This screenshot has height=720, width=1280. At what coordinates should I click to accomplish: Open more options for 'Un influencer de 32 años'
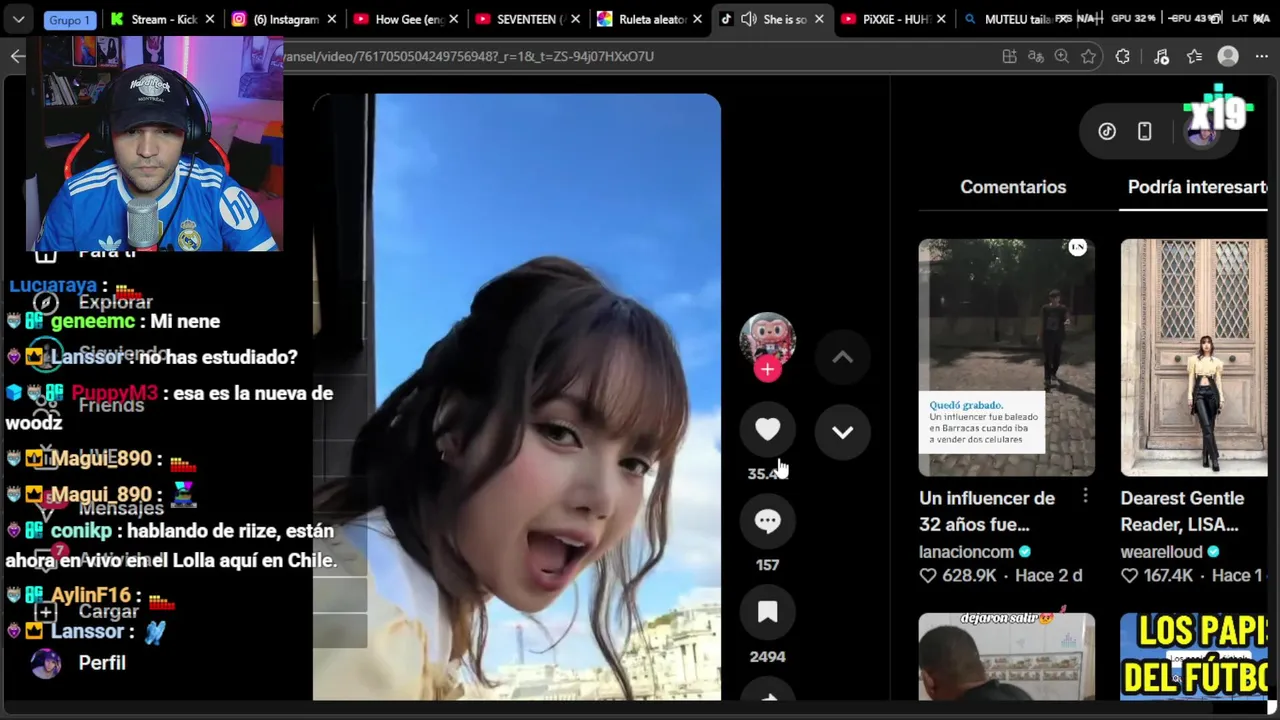click(1085, 496)
